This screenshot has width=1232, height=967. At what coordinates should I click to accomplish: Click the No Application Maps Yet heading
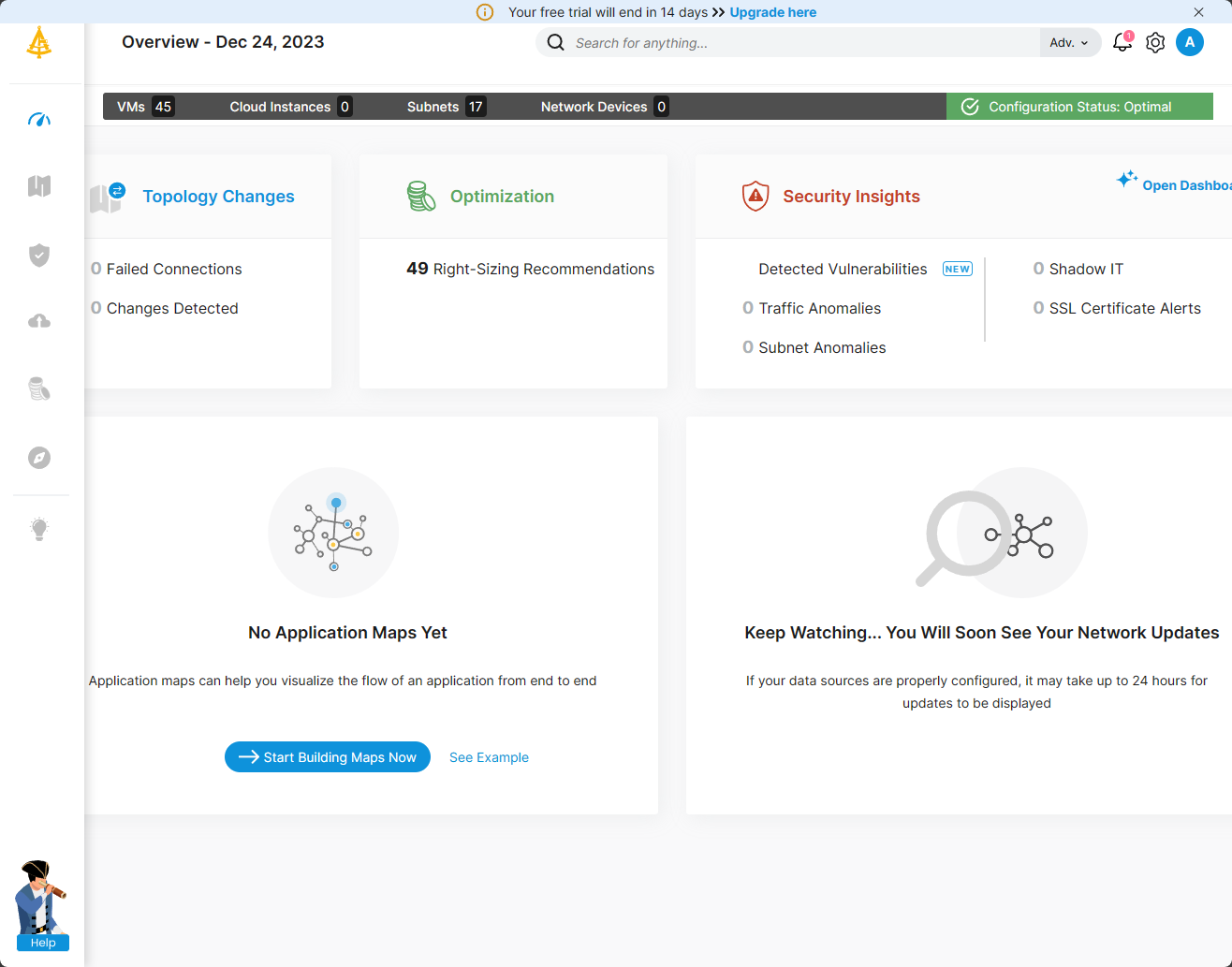tap(347, 633)
